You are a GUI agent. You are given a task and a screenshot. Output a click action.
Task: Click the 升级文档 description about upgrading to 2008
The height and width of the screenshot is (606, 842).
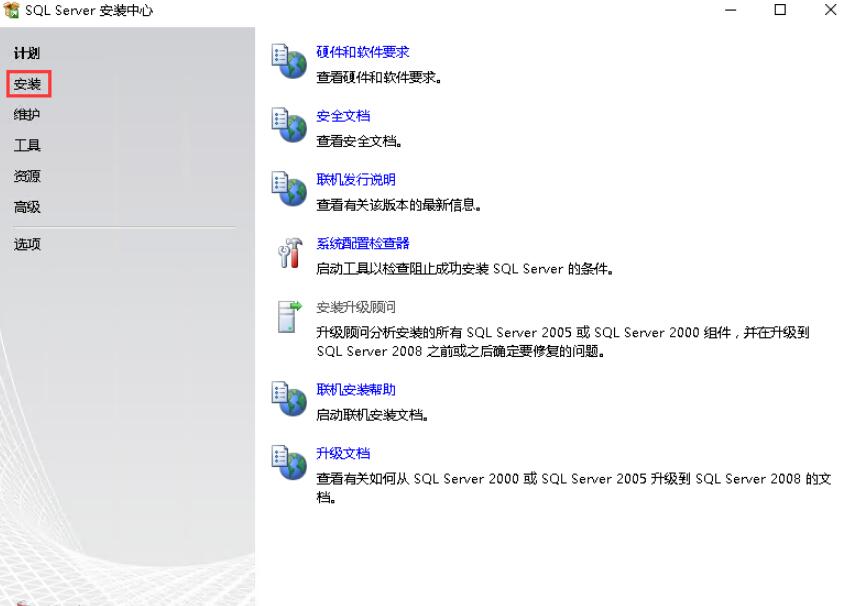[x=574, y=488]
